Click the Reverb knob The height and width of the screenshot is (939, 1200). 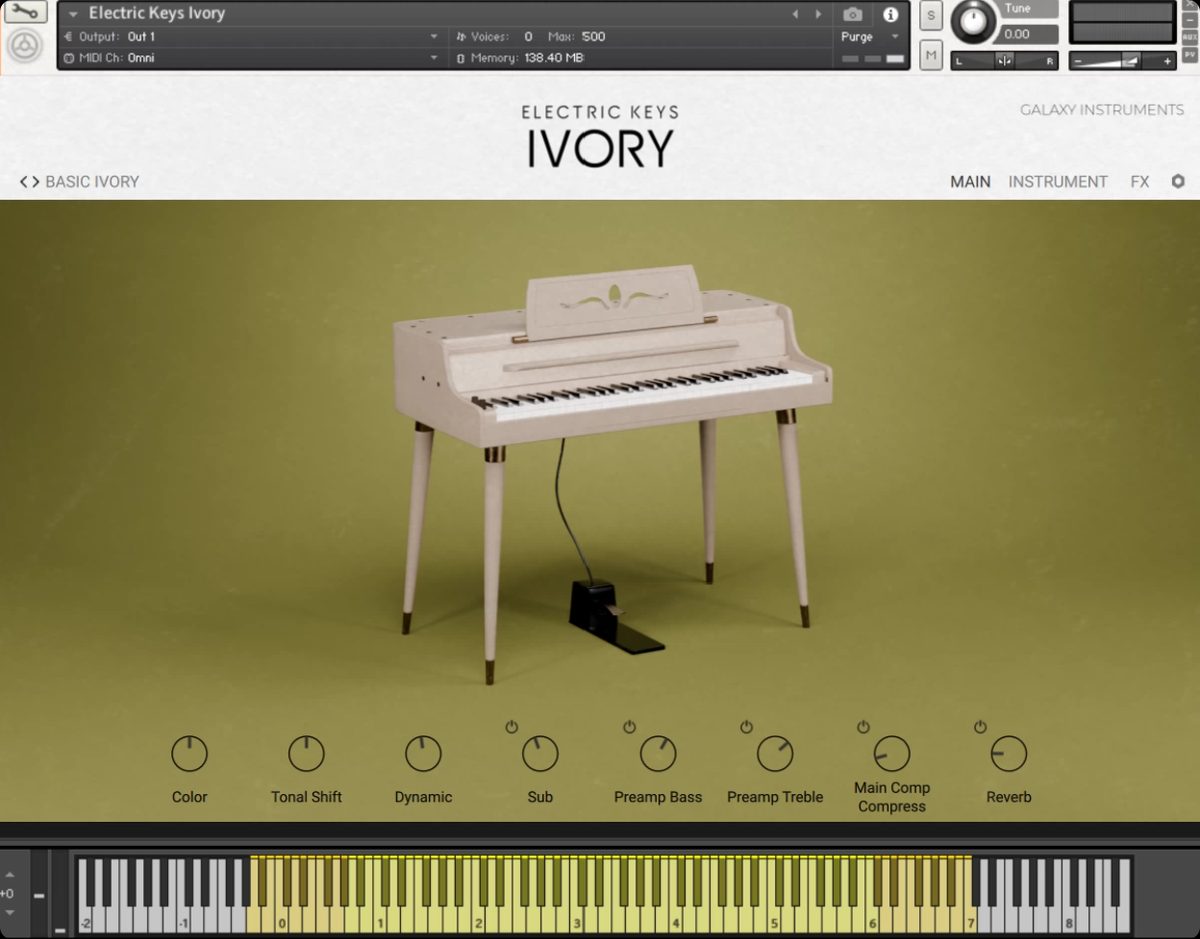pyautogui.click(x=1009, y=754)
